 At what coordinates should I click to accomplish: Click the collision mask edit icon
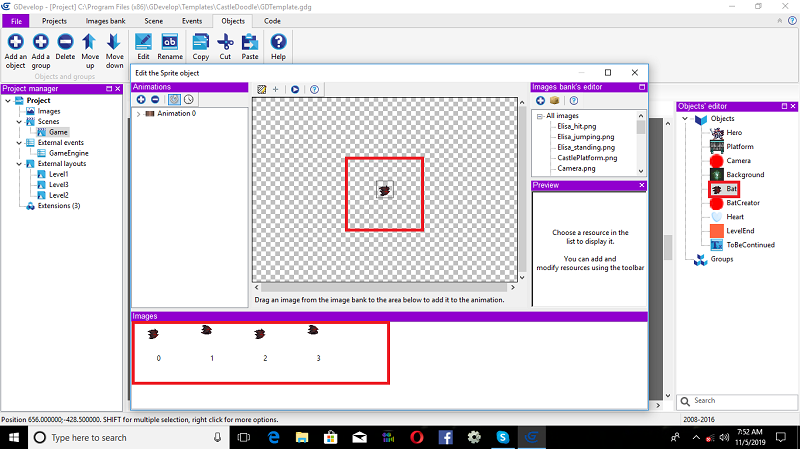coord(262,89)
